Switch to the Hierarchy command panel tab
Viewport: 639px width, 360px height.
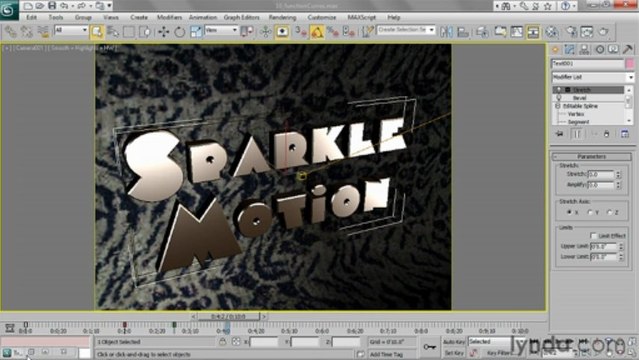point(584,50)
